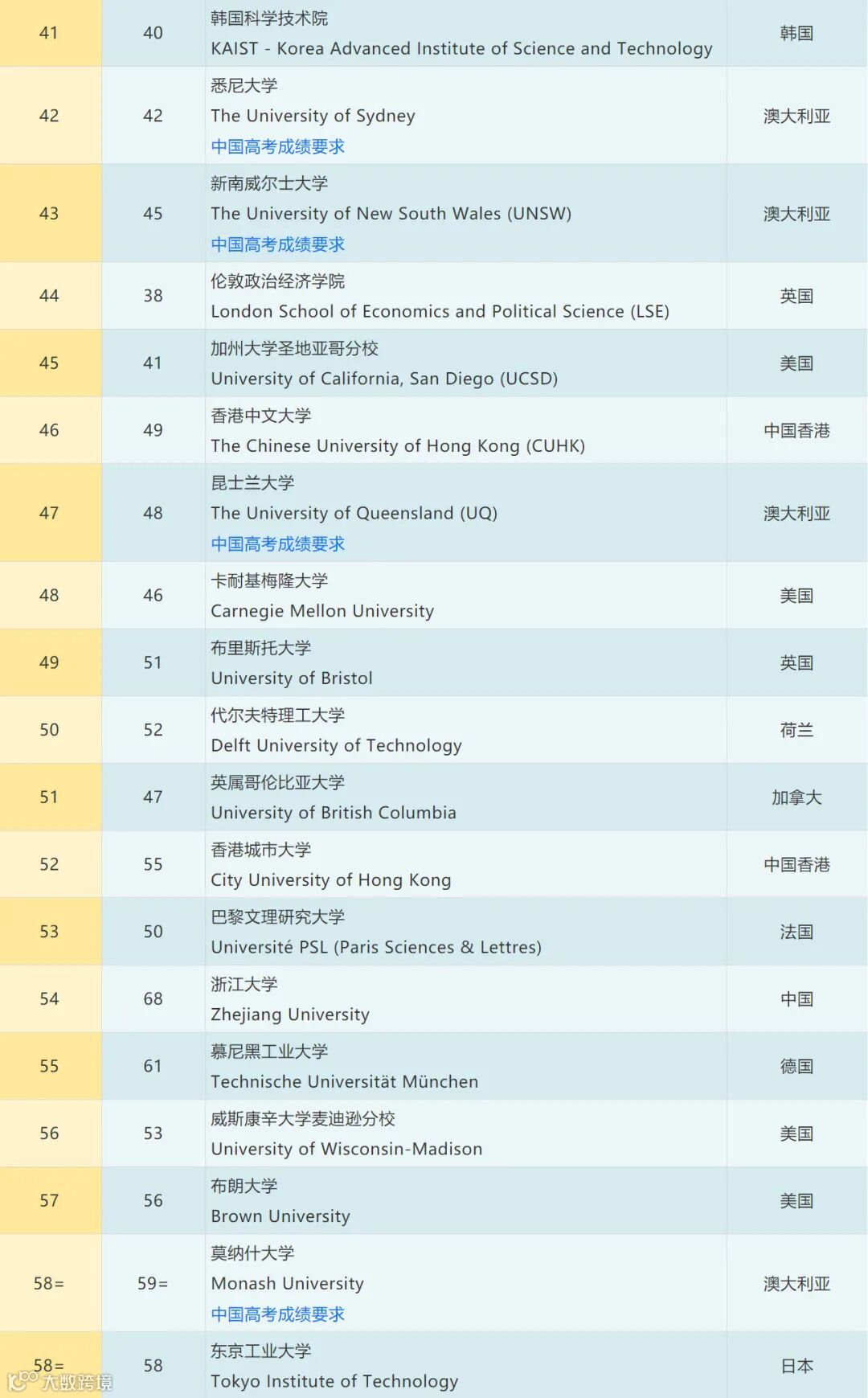Click previous rank 61 in München row
The height and width of the screenshot is (1398, 868).
pyautogui.click(x=153, y=1067)
